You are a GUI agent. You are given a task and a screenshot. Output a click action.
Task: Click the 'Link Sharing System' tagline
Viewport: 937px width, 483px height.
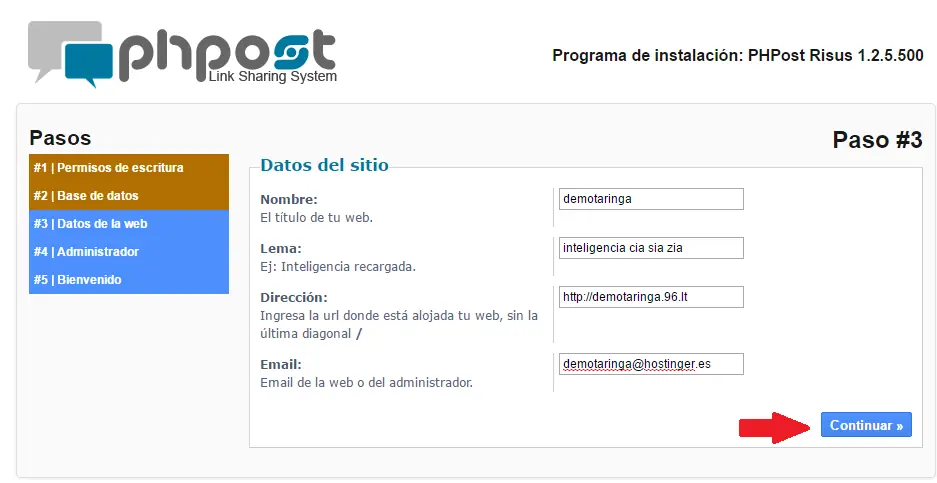pos(272,77)
